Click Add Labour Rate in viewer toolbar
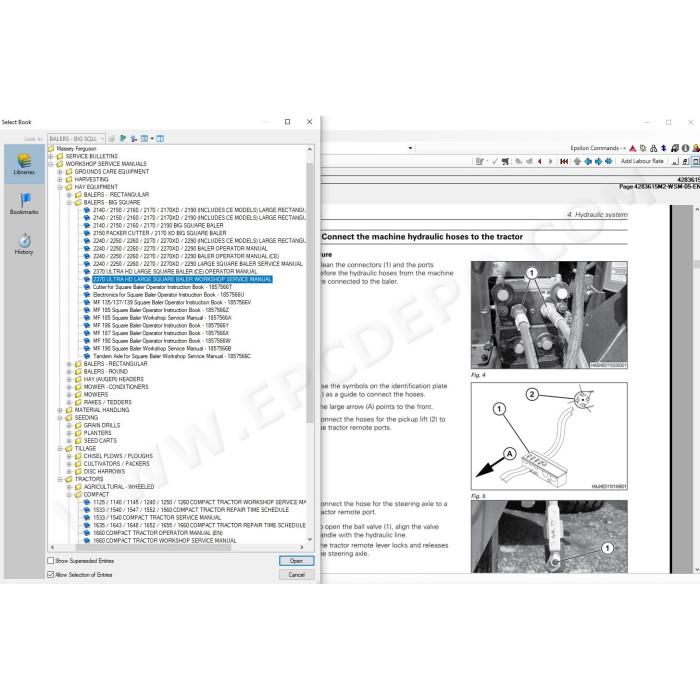The height and width of the screenshot is (700, 700). [x=642, y=161]
